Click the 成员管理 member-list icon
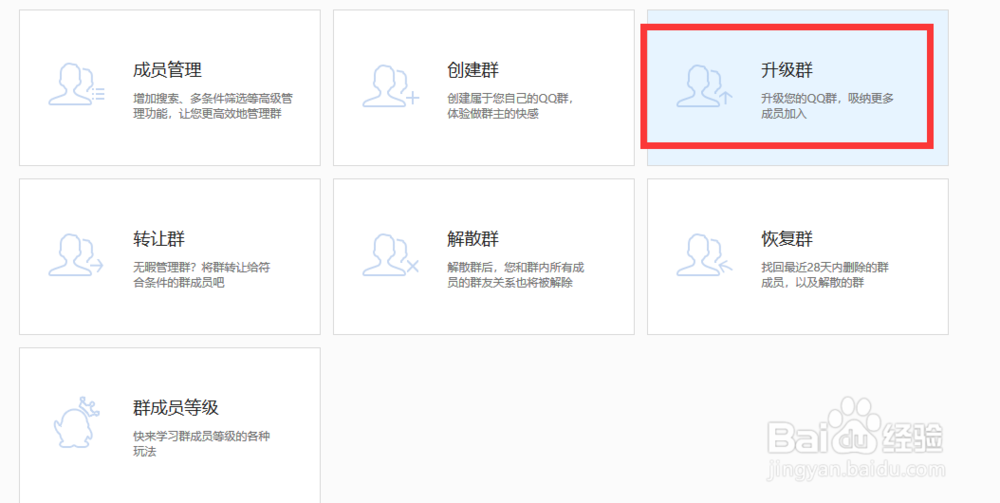The height and width of the screenshot is (503, 1000). 76,84
